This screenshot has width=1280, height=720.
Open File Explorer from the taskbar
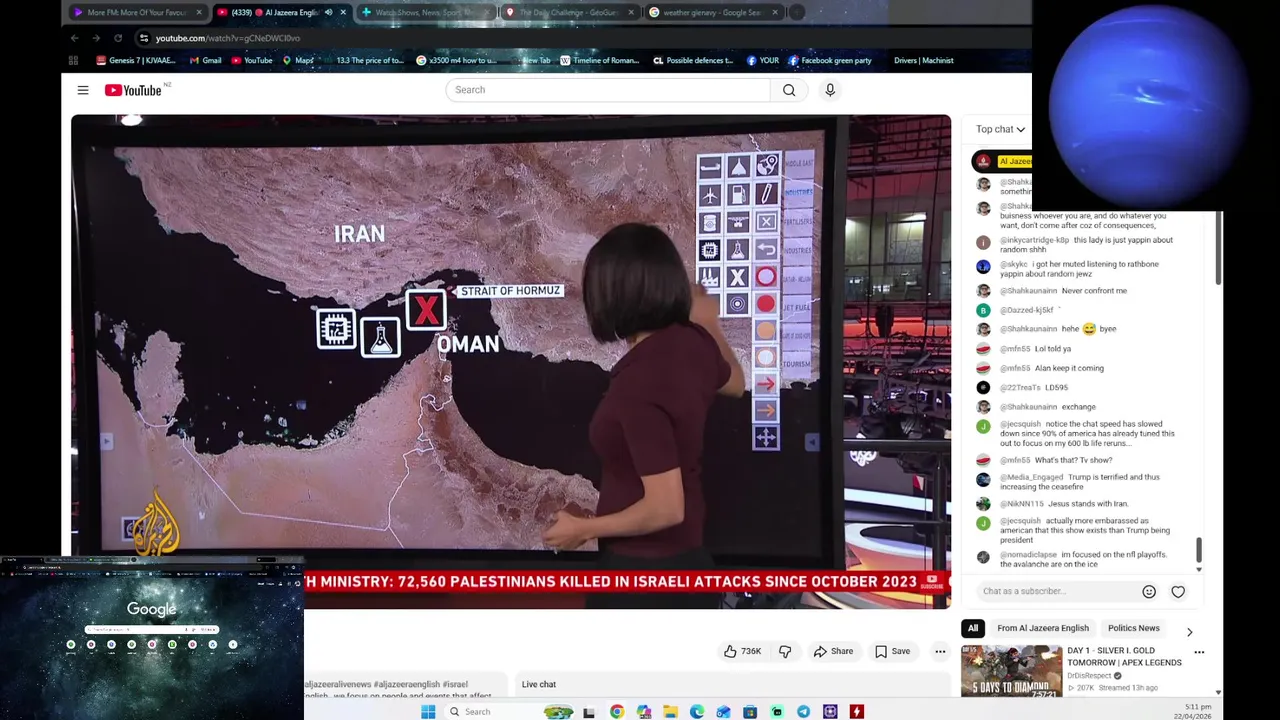[670, 711]
